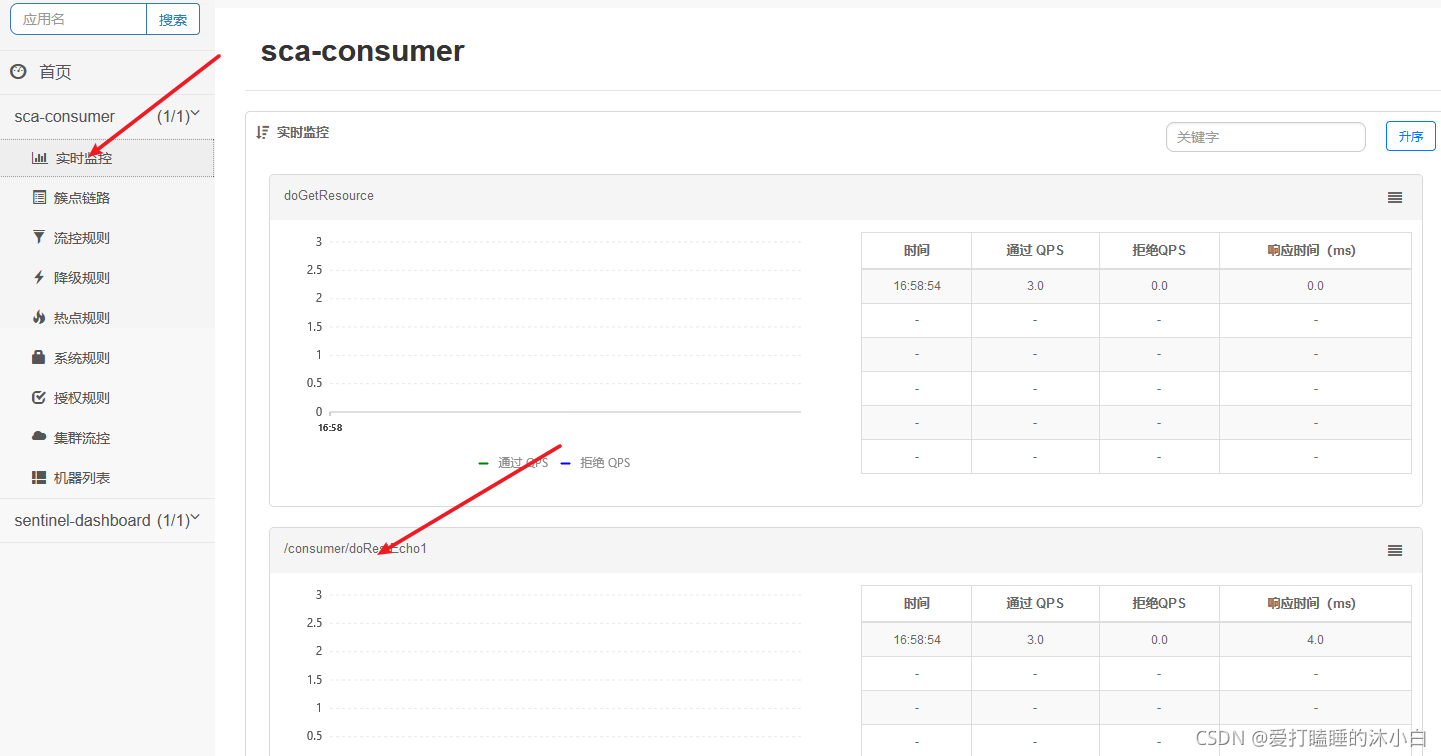
Task: Click the doGetResource panel title
Action: pos(329,196)
